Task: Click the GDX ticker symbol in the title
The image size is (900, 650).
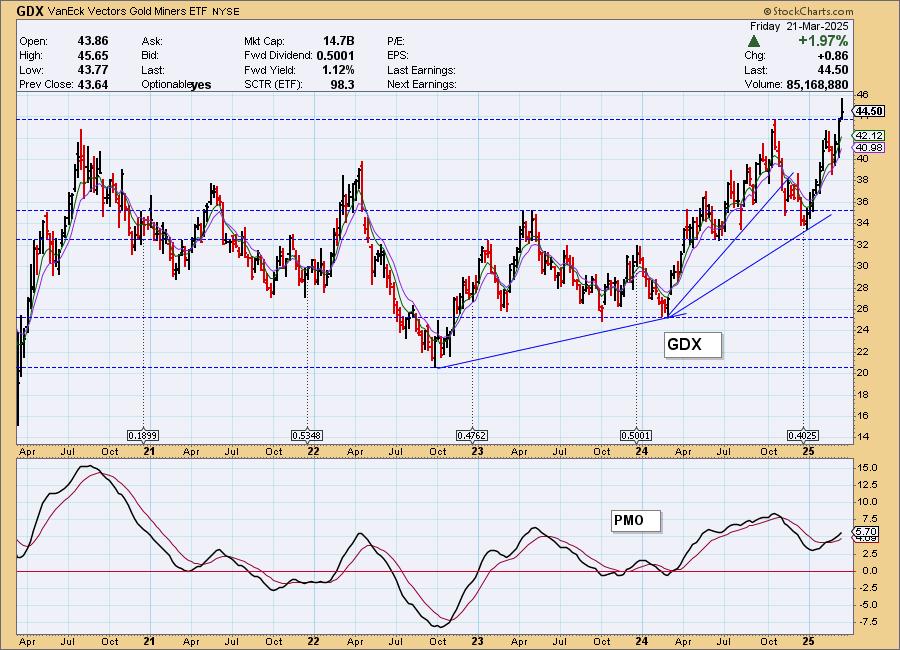Action: pyautogui.click(x=30, y=10)
